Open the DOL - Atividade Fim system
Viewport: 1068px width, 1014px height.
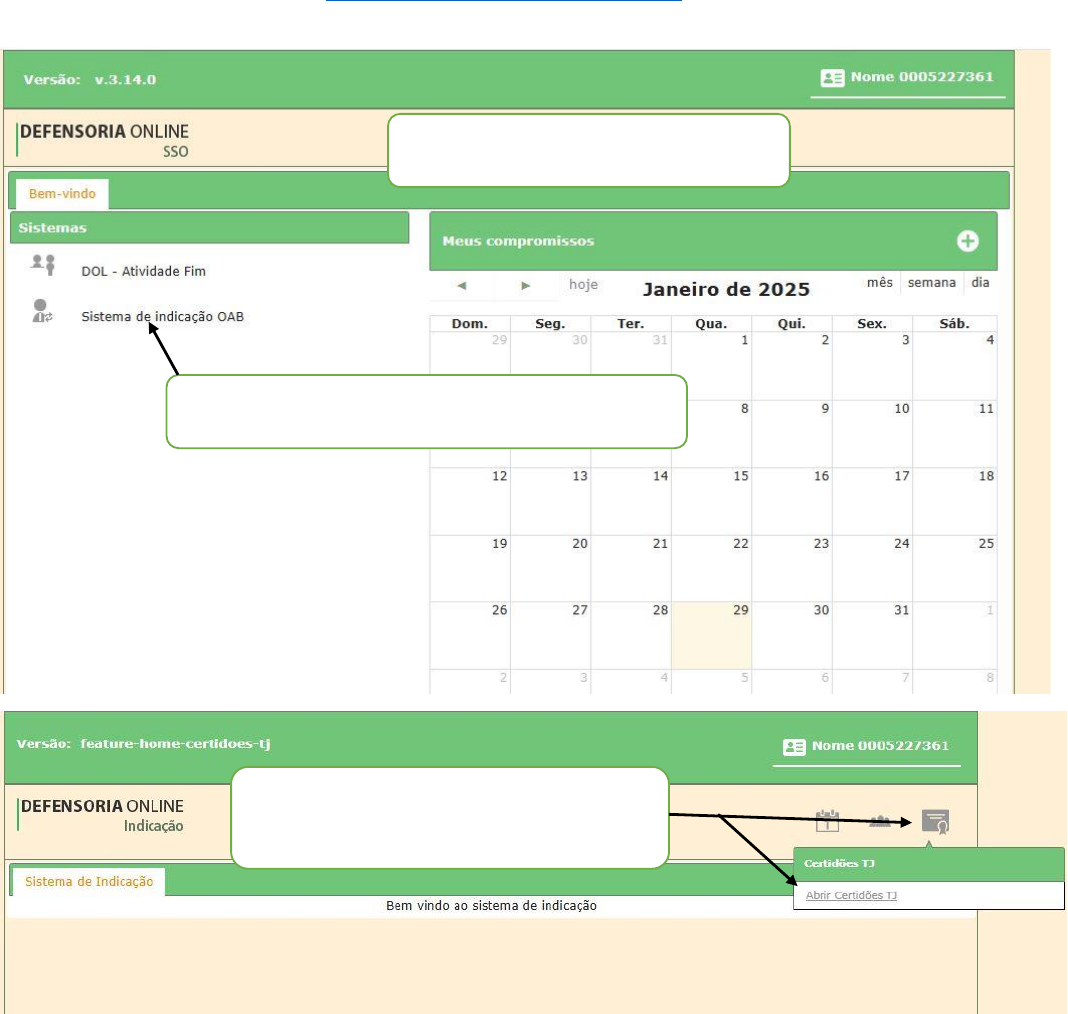(143, 271)
